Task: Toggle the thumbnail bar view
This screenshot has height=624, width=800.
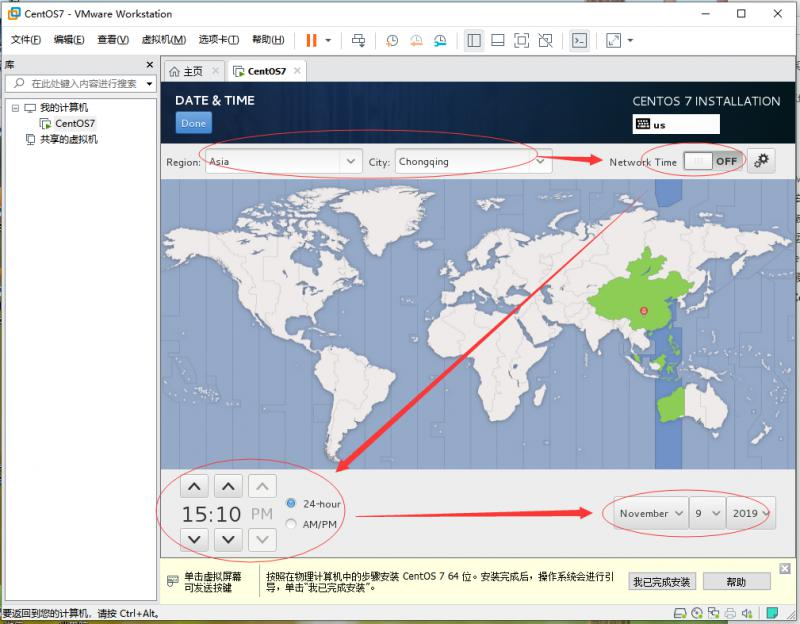Action: click(x=497, y=40)
